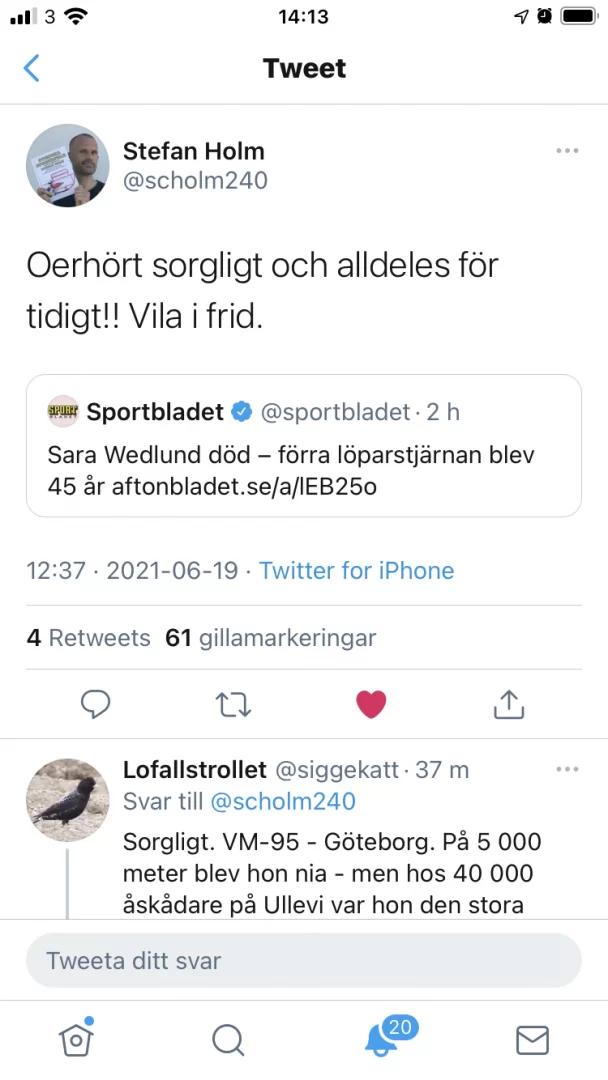View the 61 gillamarkeringar list
The width and height of the screenshot is (608, 1080).
tap(271, 638)
